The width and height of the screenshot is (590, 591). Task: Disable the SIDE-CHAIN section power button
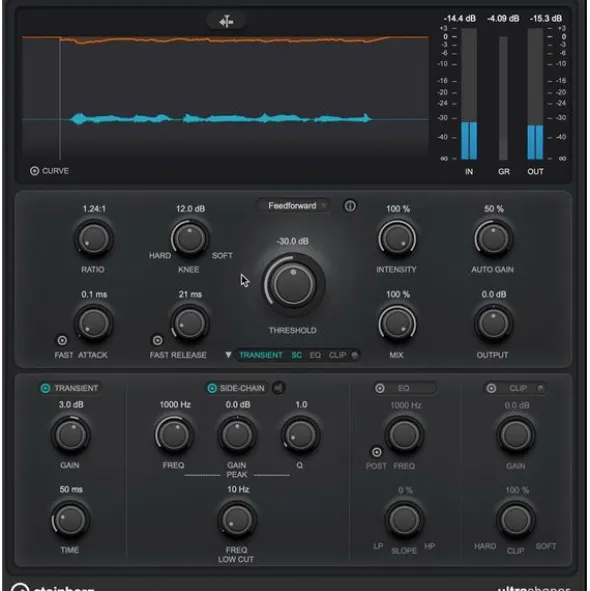click(212, 388)
